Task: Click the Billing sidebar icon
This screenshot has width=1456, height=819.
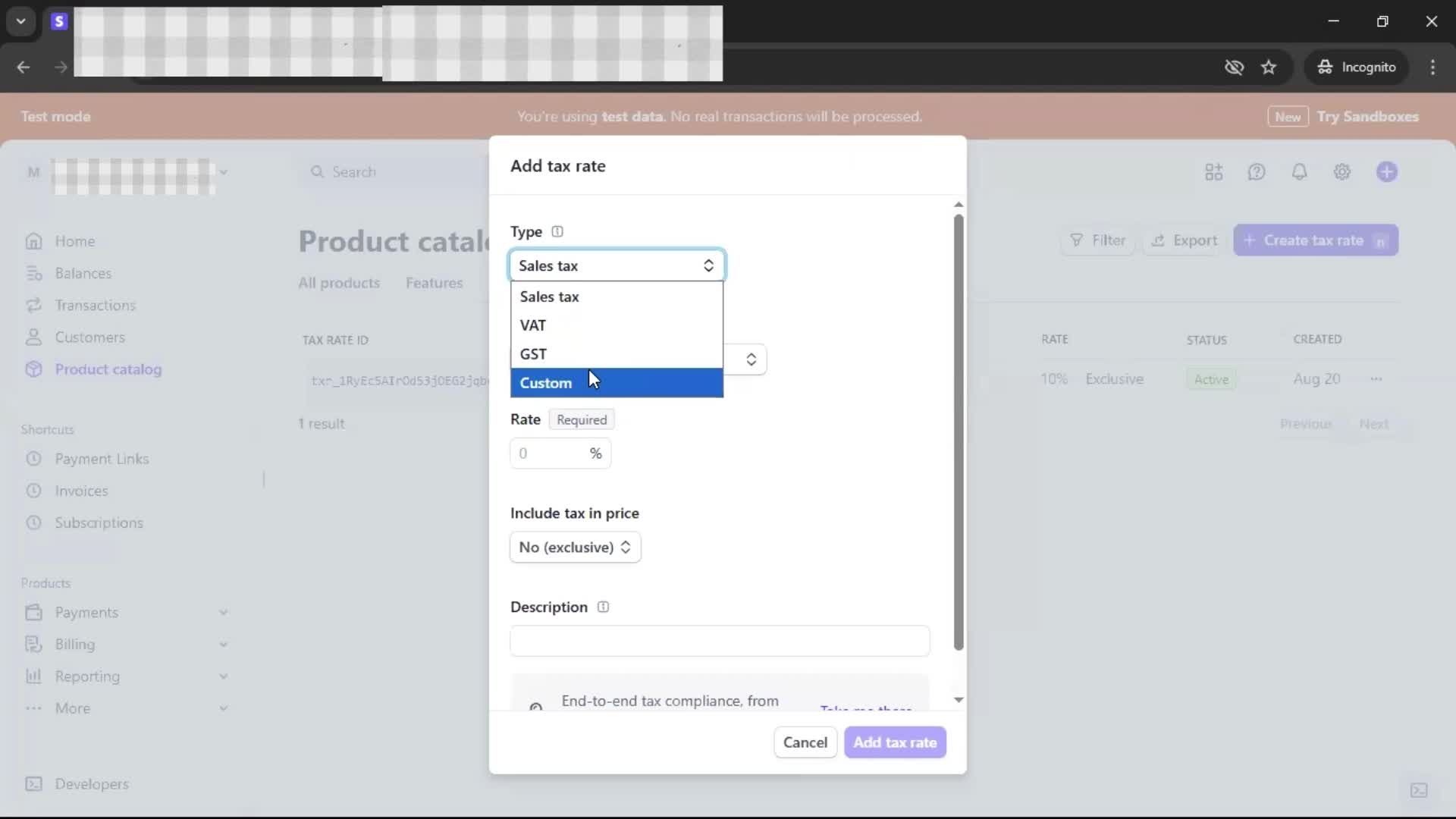Action: (33, 644)
